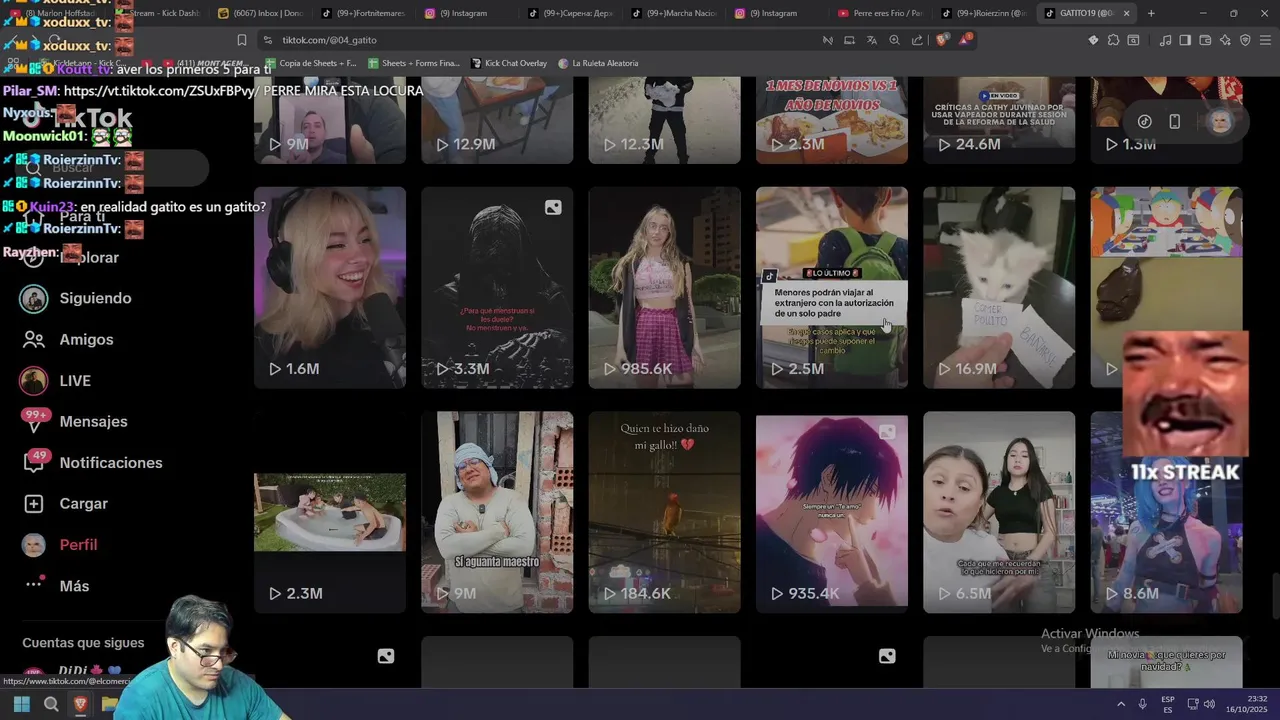Open the Si aguanta maestro video
Viewport: 1280px width, 720px height.
click(497, 512)
